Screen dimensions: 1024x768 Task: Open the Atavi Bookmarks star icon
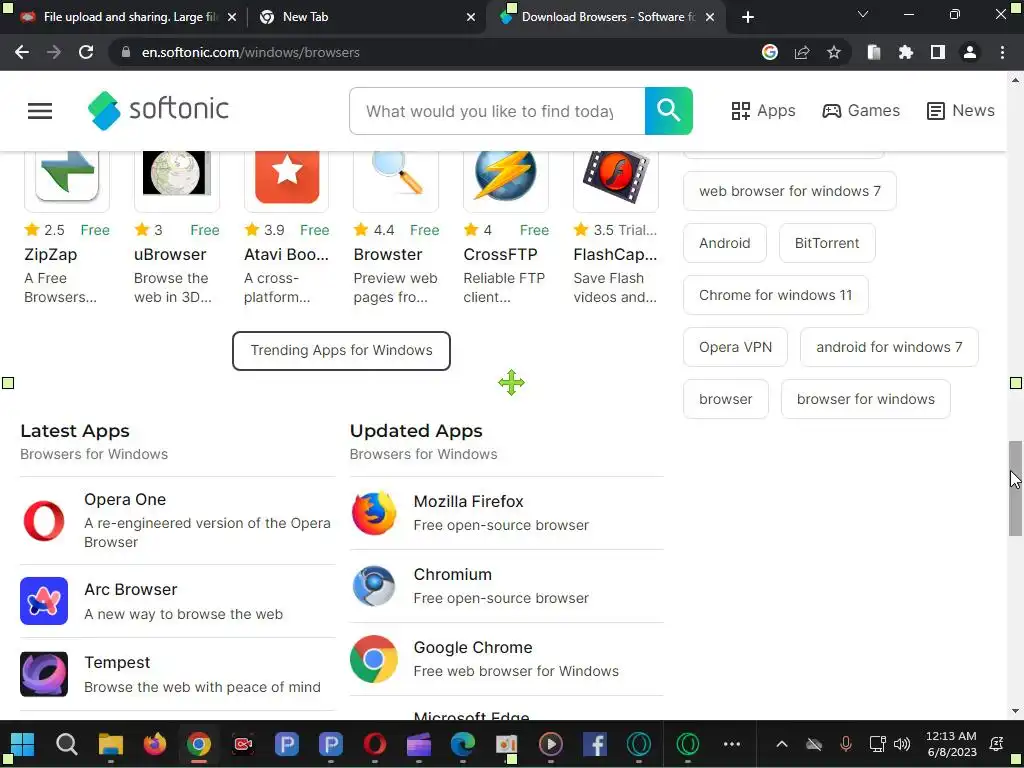pos(287,175)
